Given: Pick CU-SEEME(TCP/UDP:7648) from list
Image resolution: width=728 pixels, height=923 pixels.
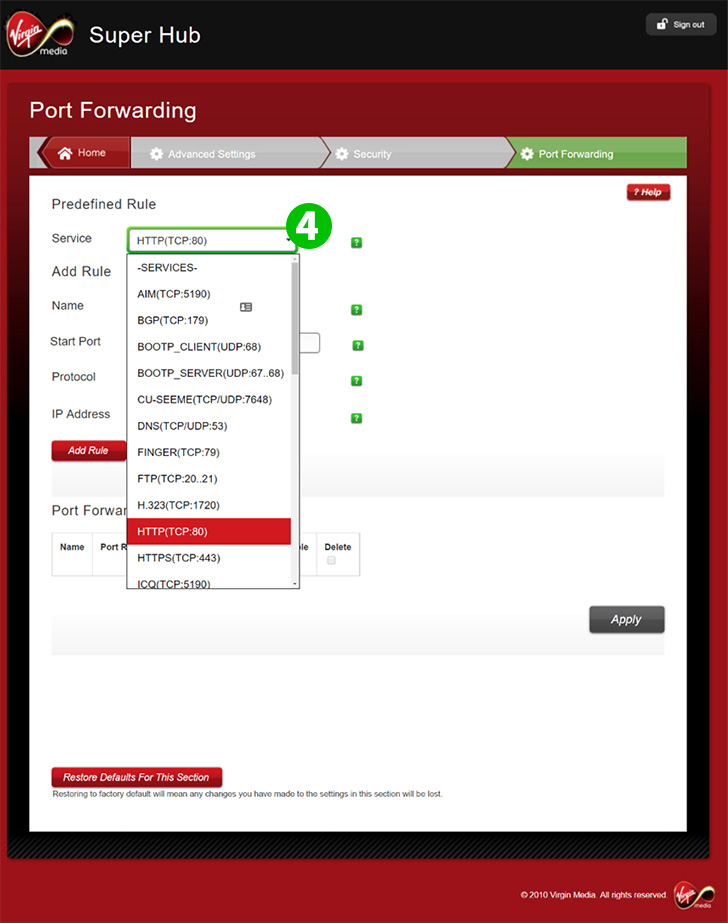Looking at the screenshot, I should [209, 399].
